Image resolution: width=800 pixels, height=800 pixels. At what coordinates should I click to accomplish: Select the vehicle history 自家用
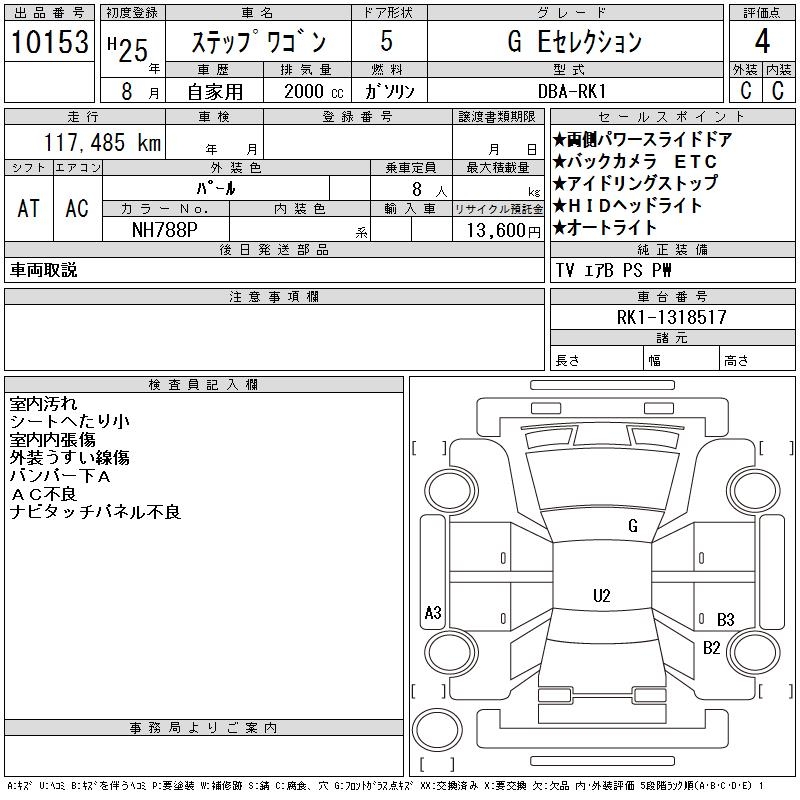215,92
